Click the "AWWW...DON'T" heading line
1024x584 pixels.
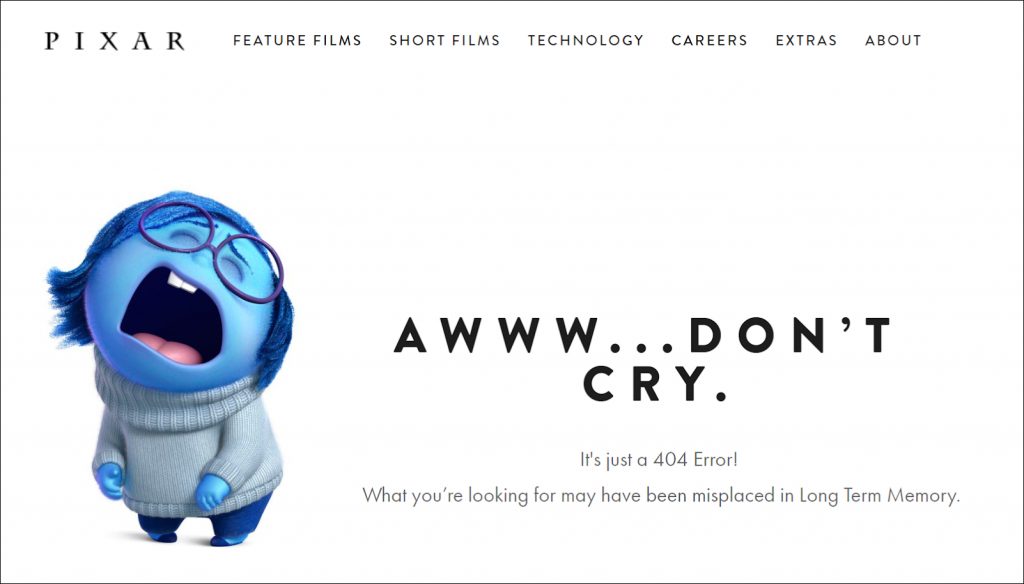643,335
